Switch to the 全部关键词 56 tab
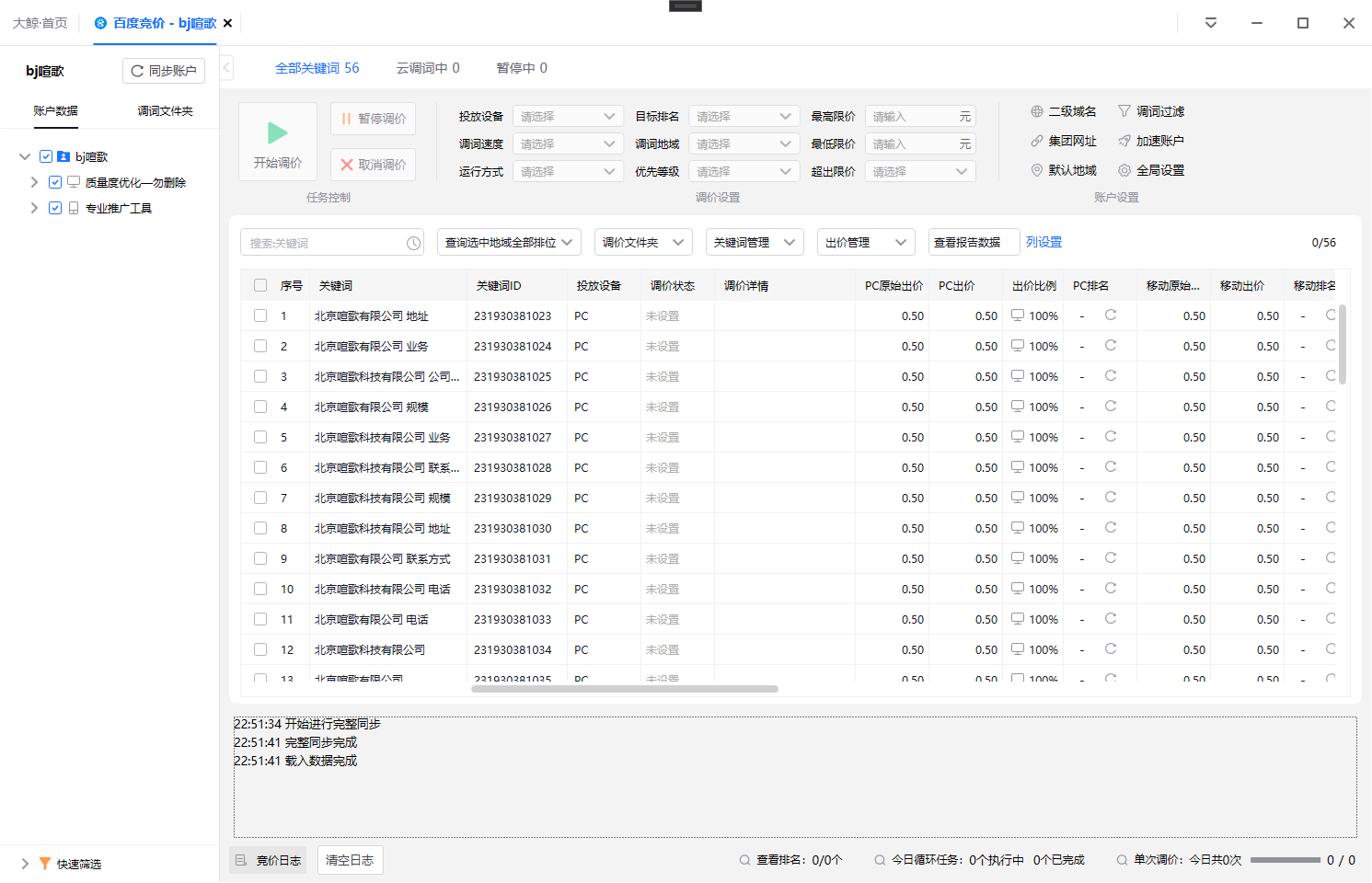Screen dimensions: 1372x883 pyautogui.click(x=317, y=68)
